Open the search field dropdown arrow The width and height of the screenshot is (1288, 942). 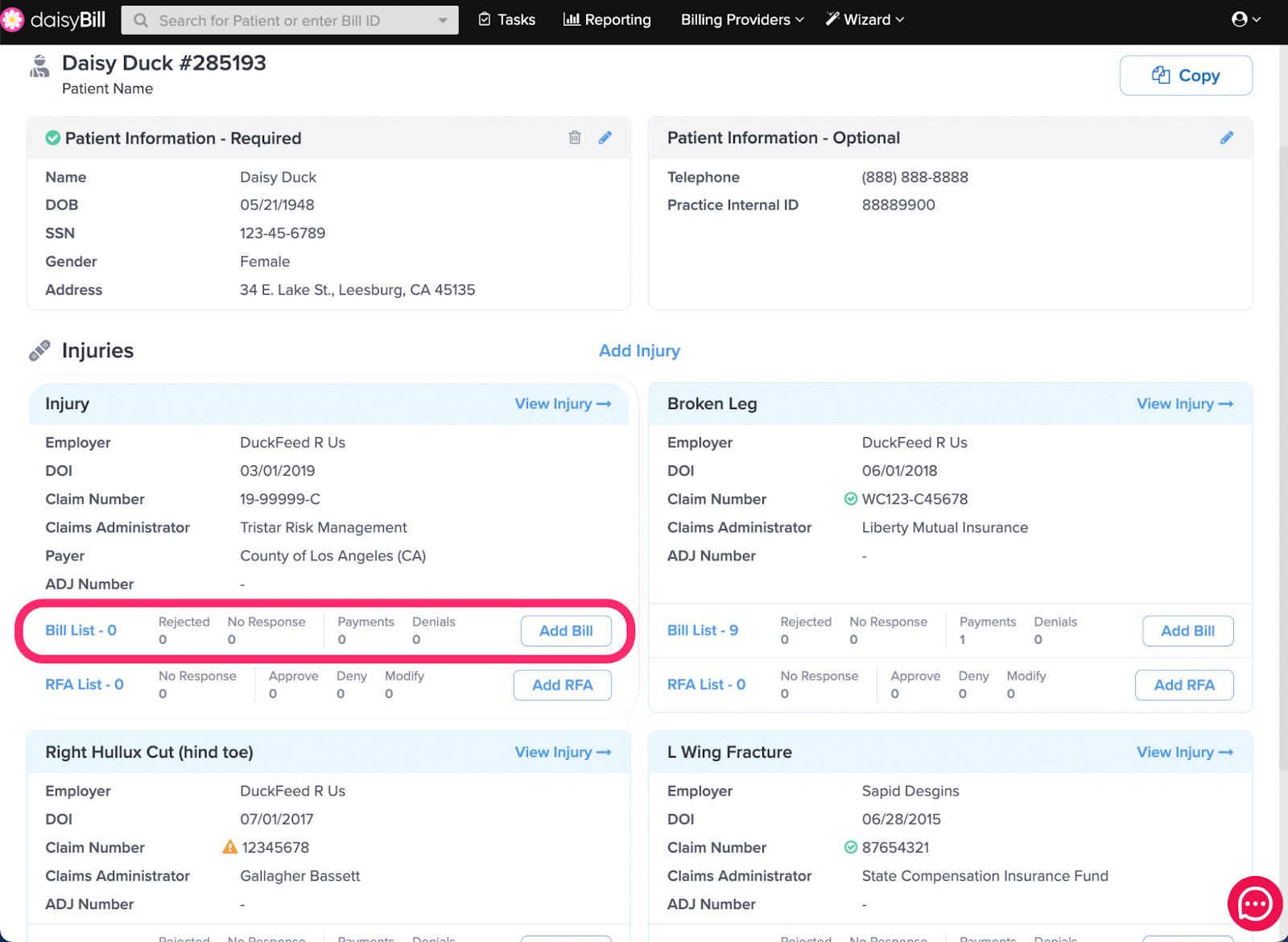443,21
